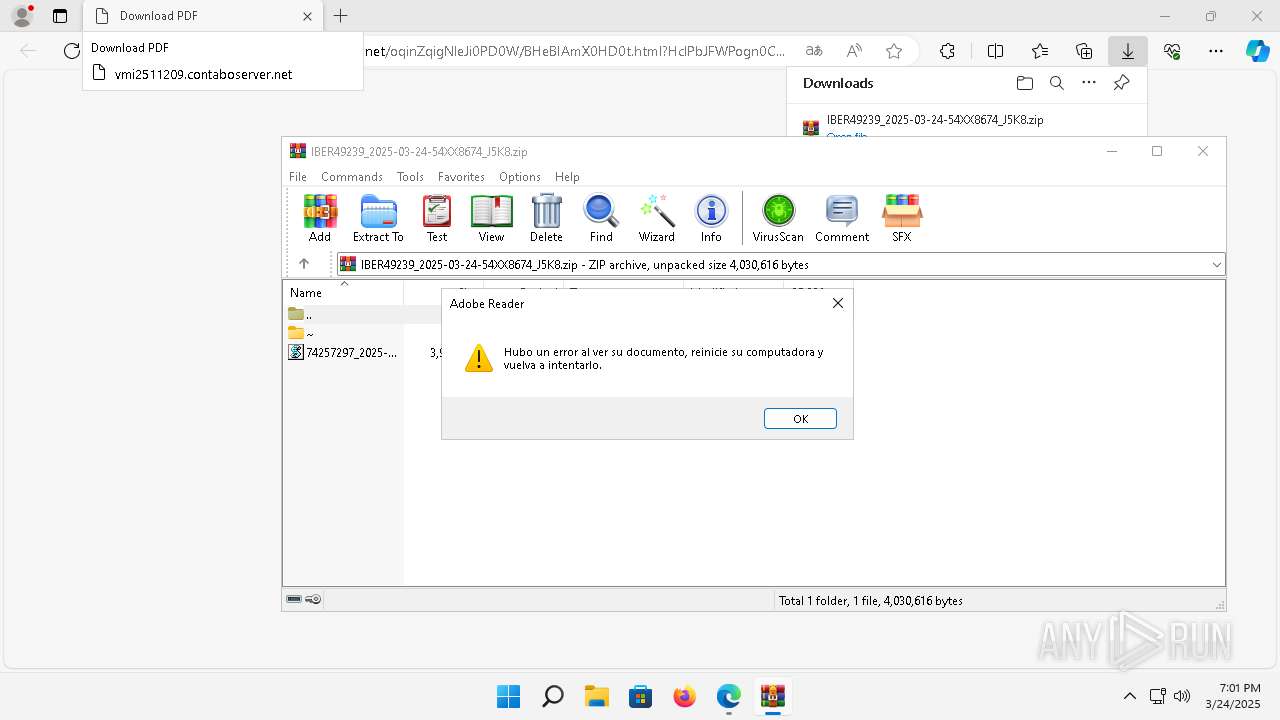Search downloads with the magnifier icon
Screen dimensions: 1280x720
[1056, 83]
